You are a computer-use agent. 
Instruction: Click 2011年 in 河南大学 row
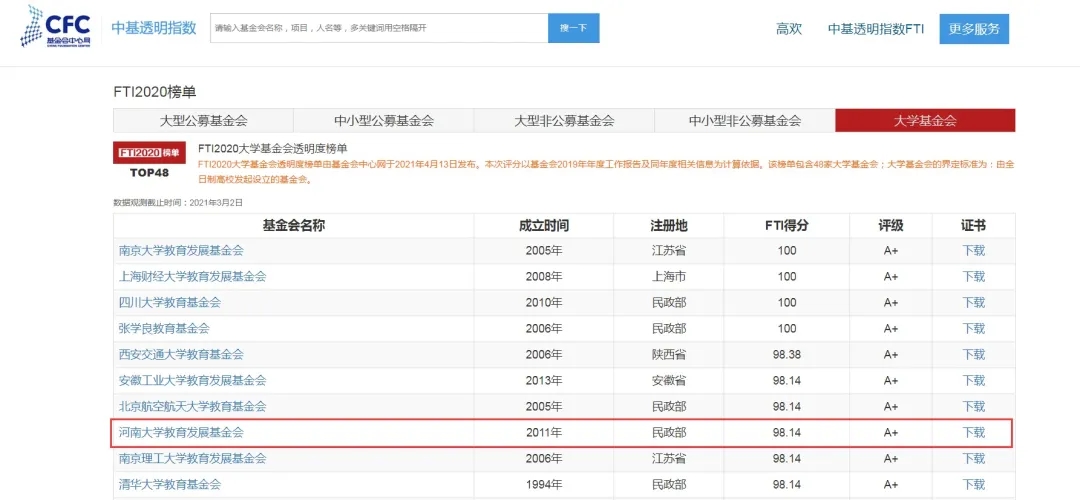[x=543, y=433]
